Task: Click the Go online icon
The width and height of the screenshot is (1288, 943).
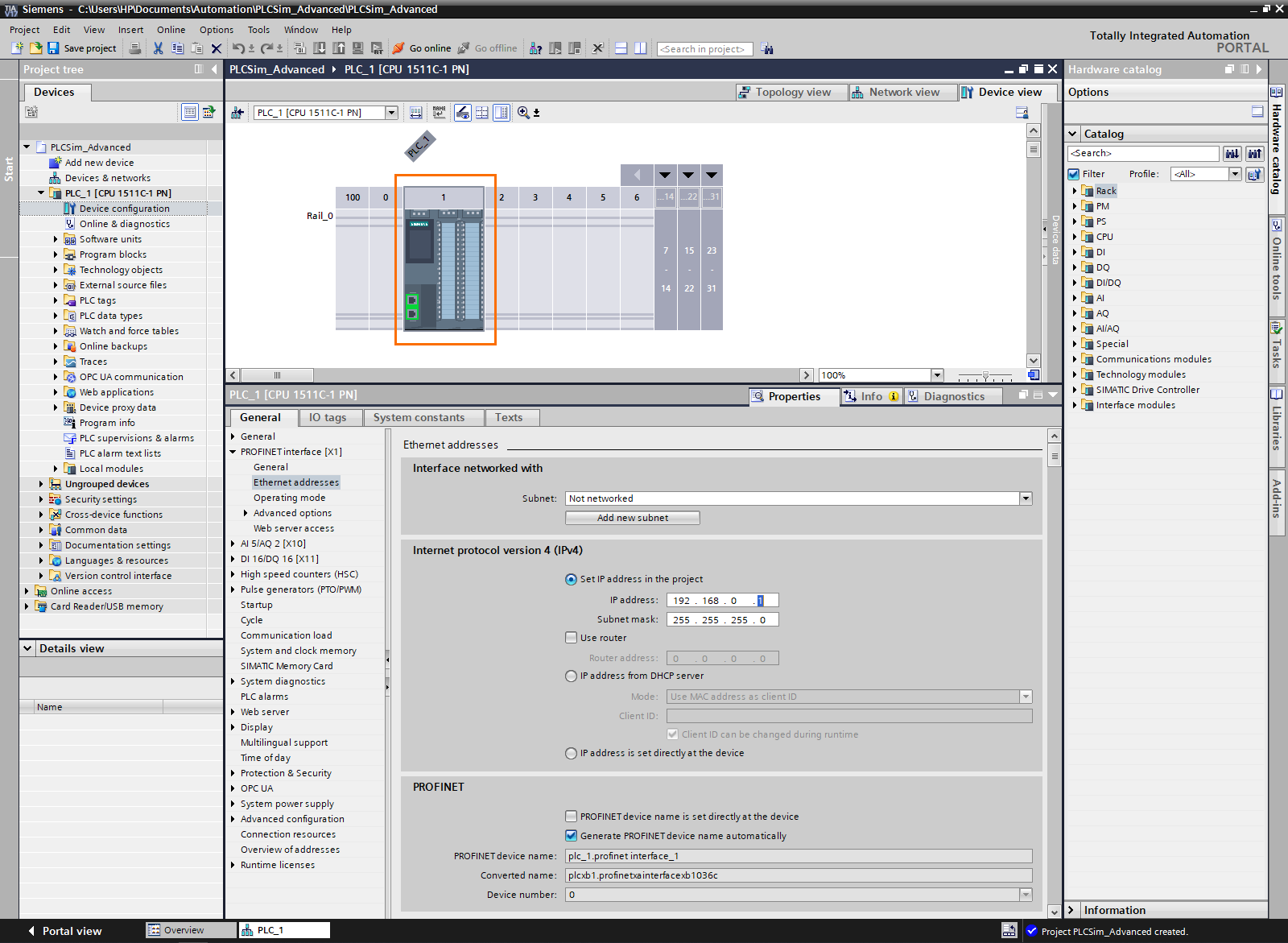Action: pyautogui.click(x=398, y=48)
